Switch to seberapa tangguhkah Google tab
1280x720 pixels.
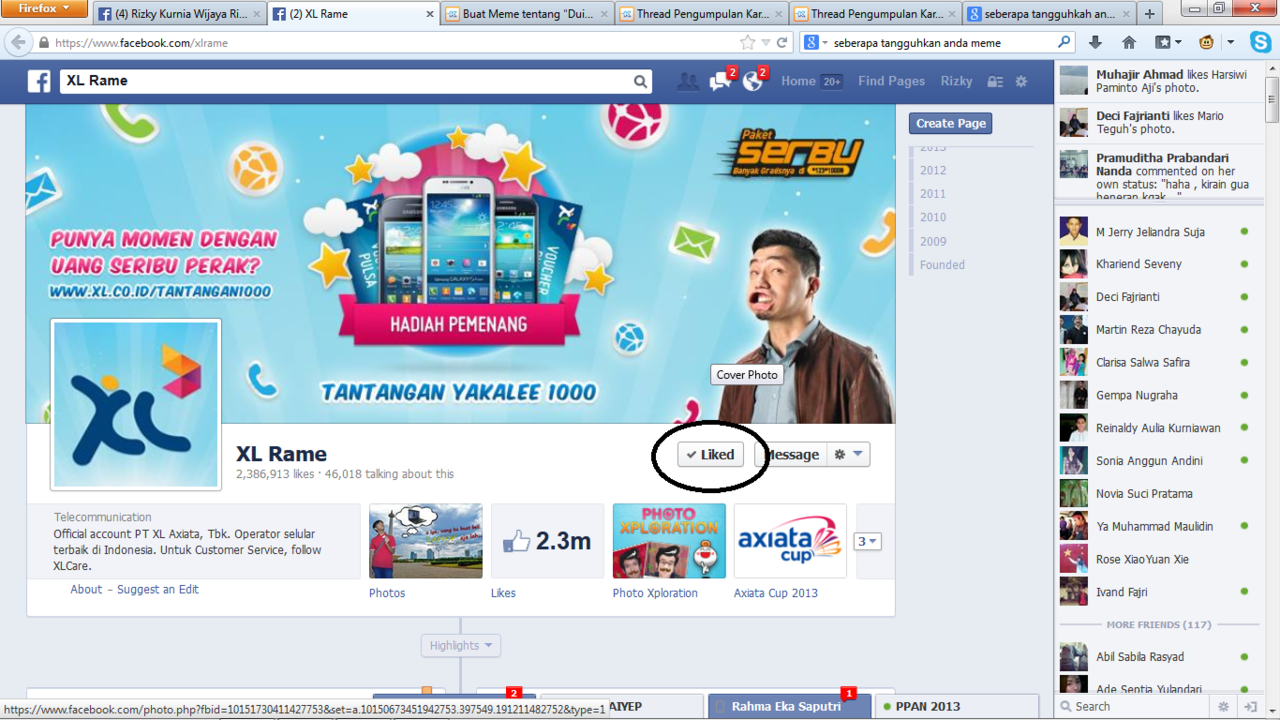pyautogui.click(x=1049, y=14)
